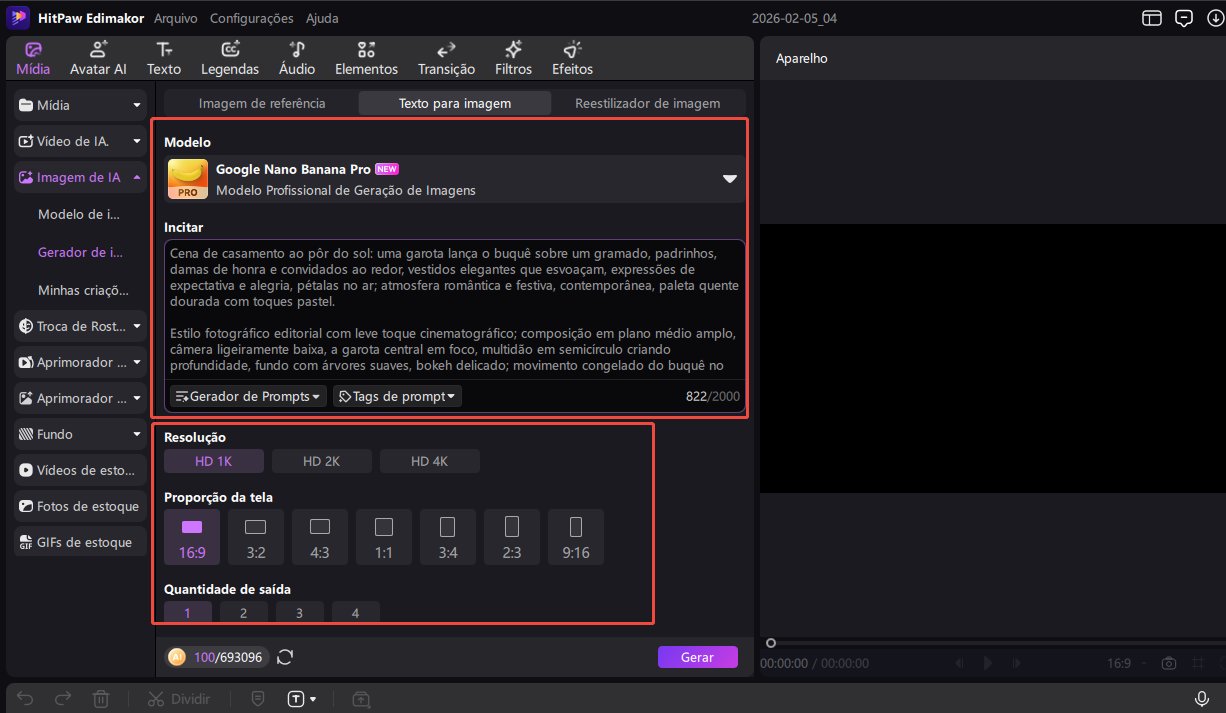Screen dimensions: 1226x713
Task: Open the Filtros tool
Action: point(513,58)
